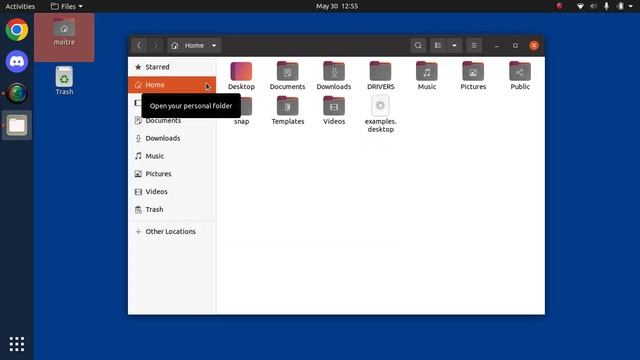Image resolution: width=640 pixels, height=360 pixels.
Task: Open the Templates folder
Action: pyautogui.click(x=288, y=110)
